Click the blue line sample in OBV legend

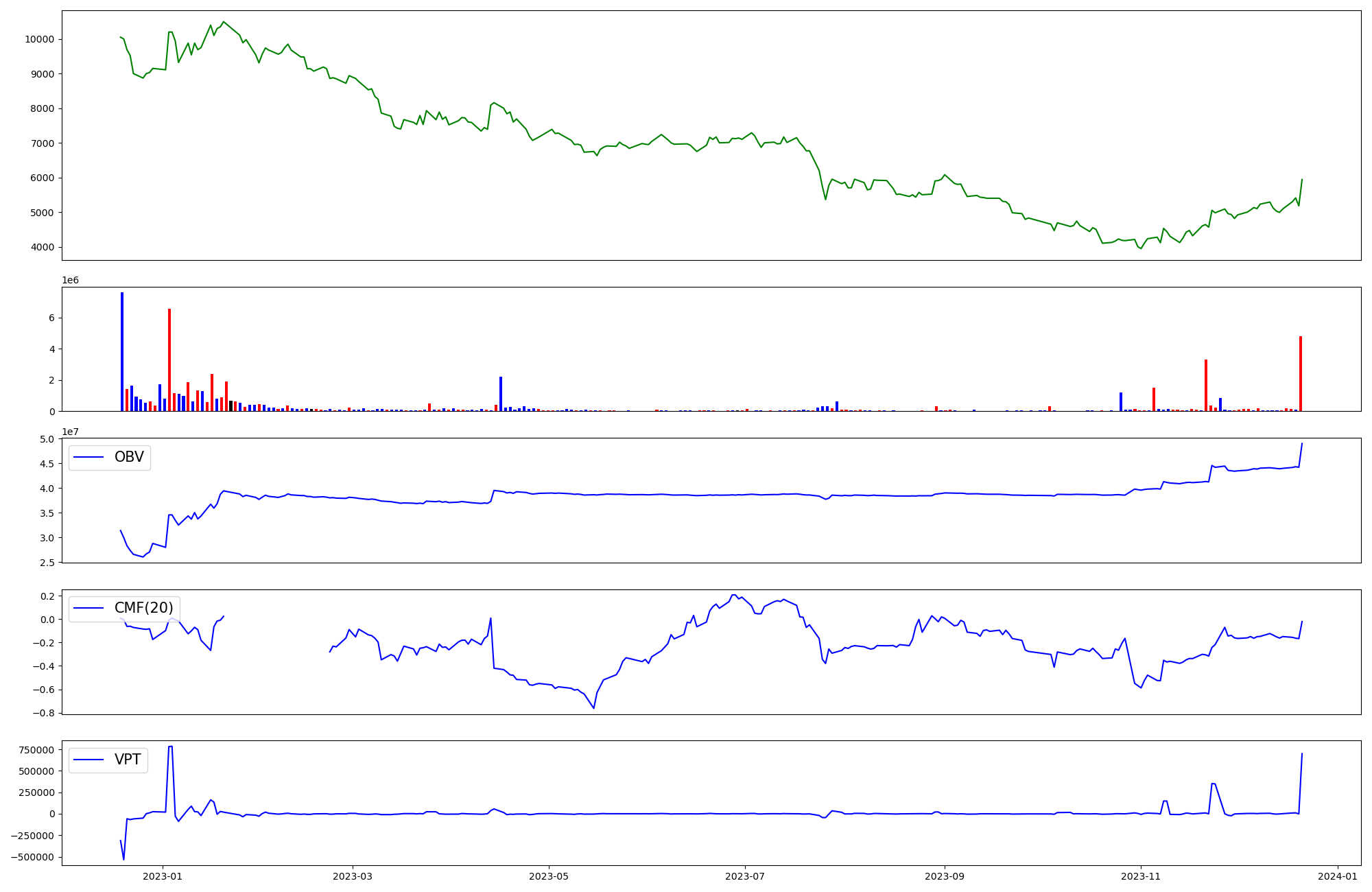pos(88,457)
